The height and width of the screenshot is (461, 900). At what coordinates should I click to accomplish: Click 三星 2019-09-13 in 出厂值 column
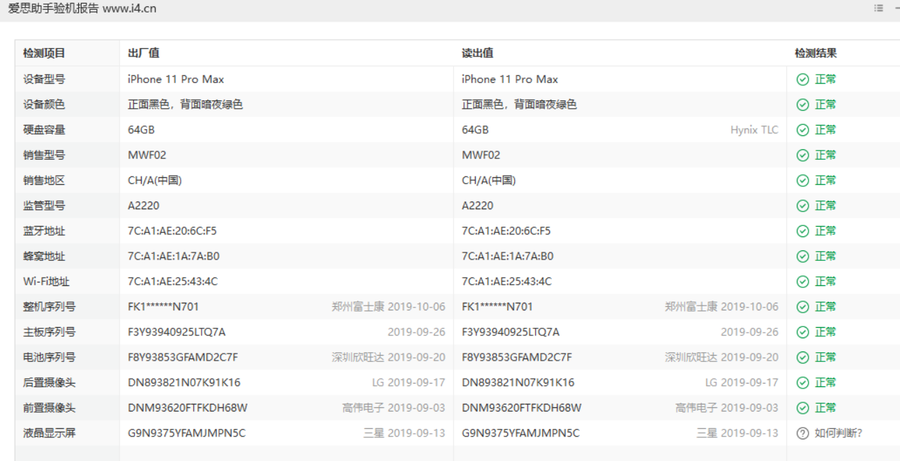click(x=404, y=433)
